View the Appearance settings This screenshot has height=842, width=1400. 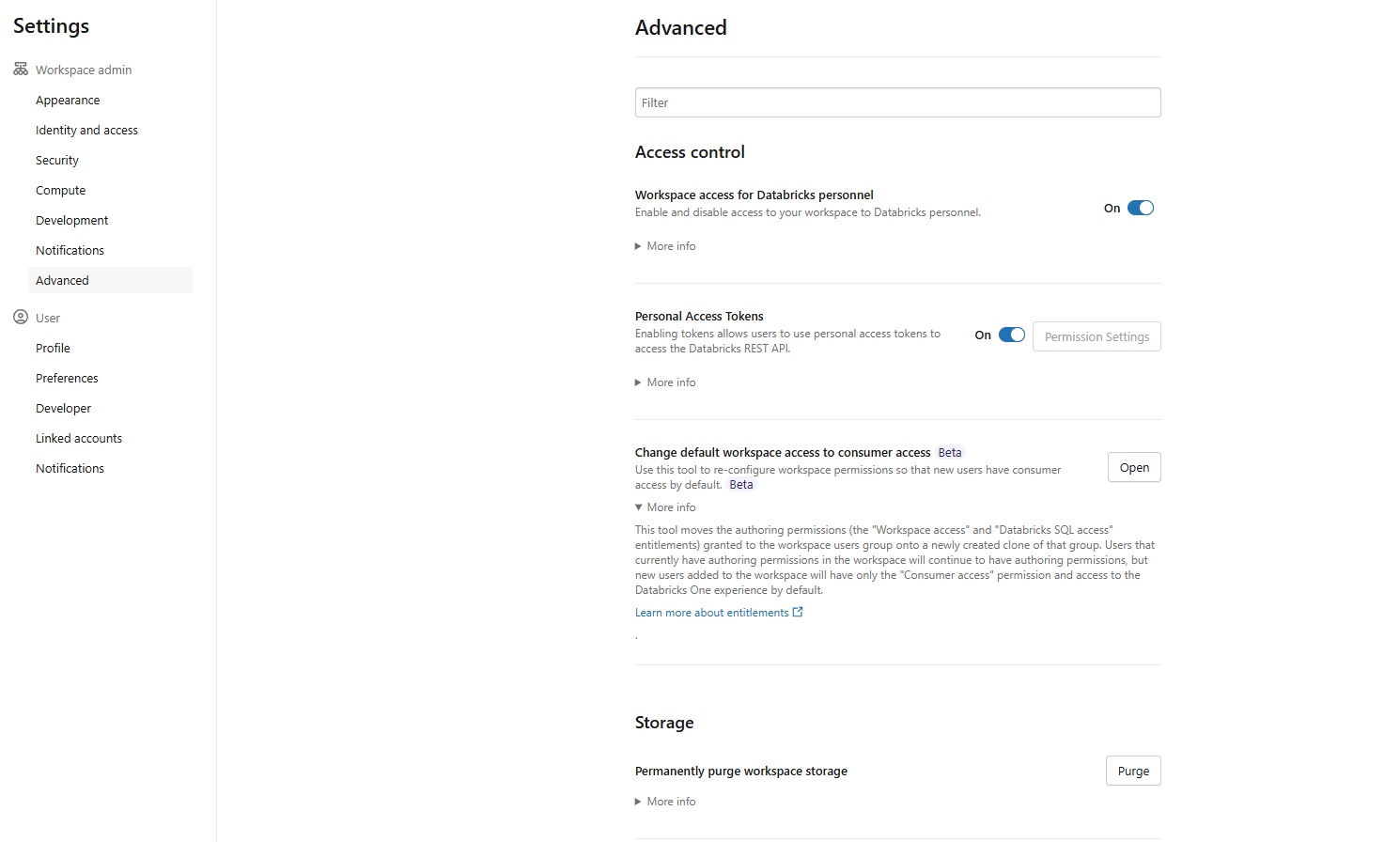tap(68, 100)
